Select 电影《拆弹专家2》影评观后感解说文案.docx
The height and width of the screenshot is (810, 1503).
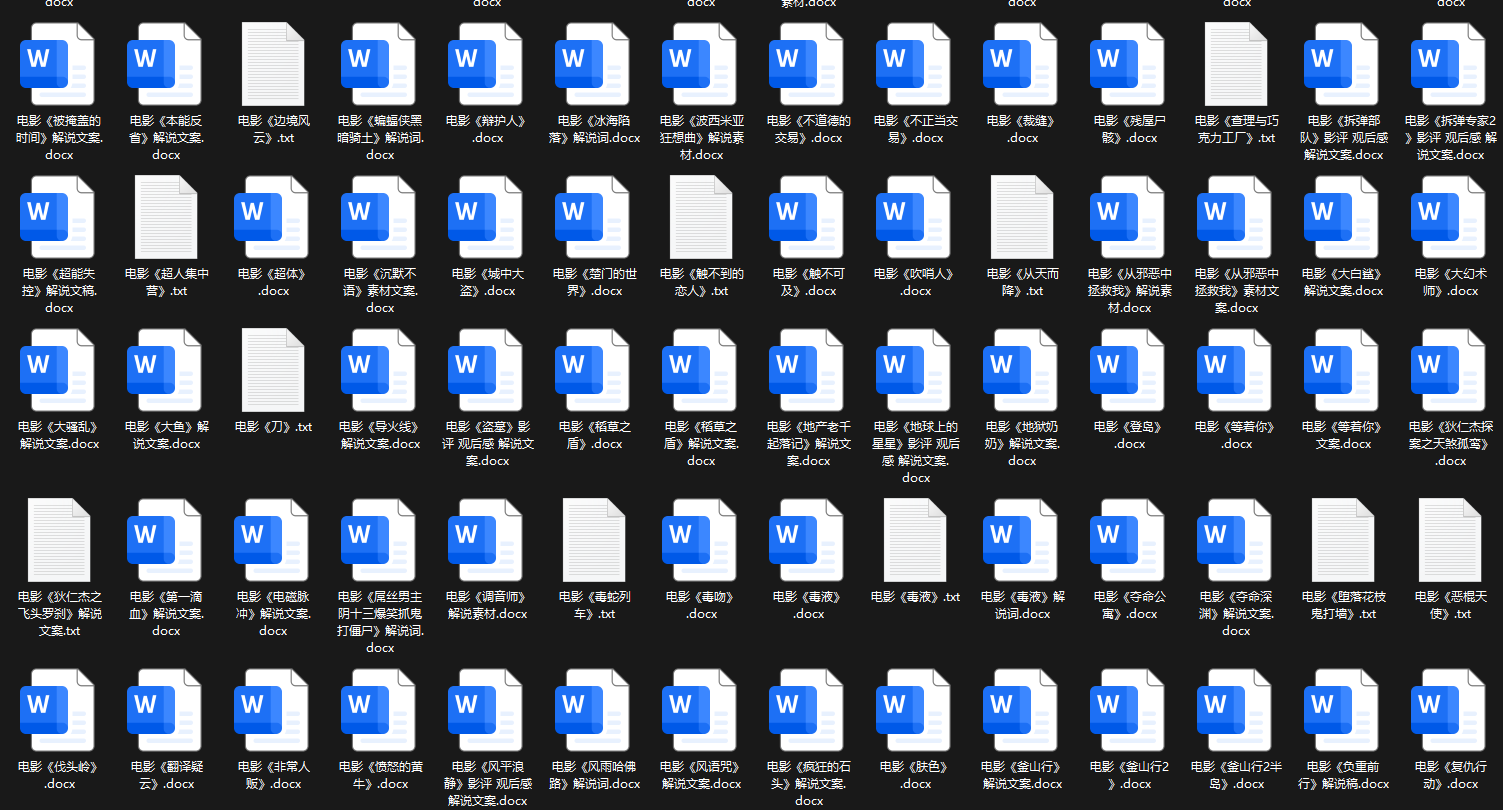1449,60
